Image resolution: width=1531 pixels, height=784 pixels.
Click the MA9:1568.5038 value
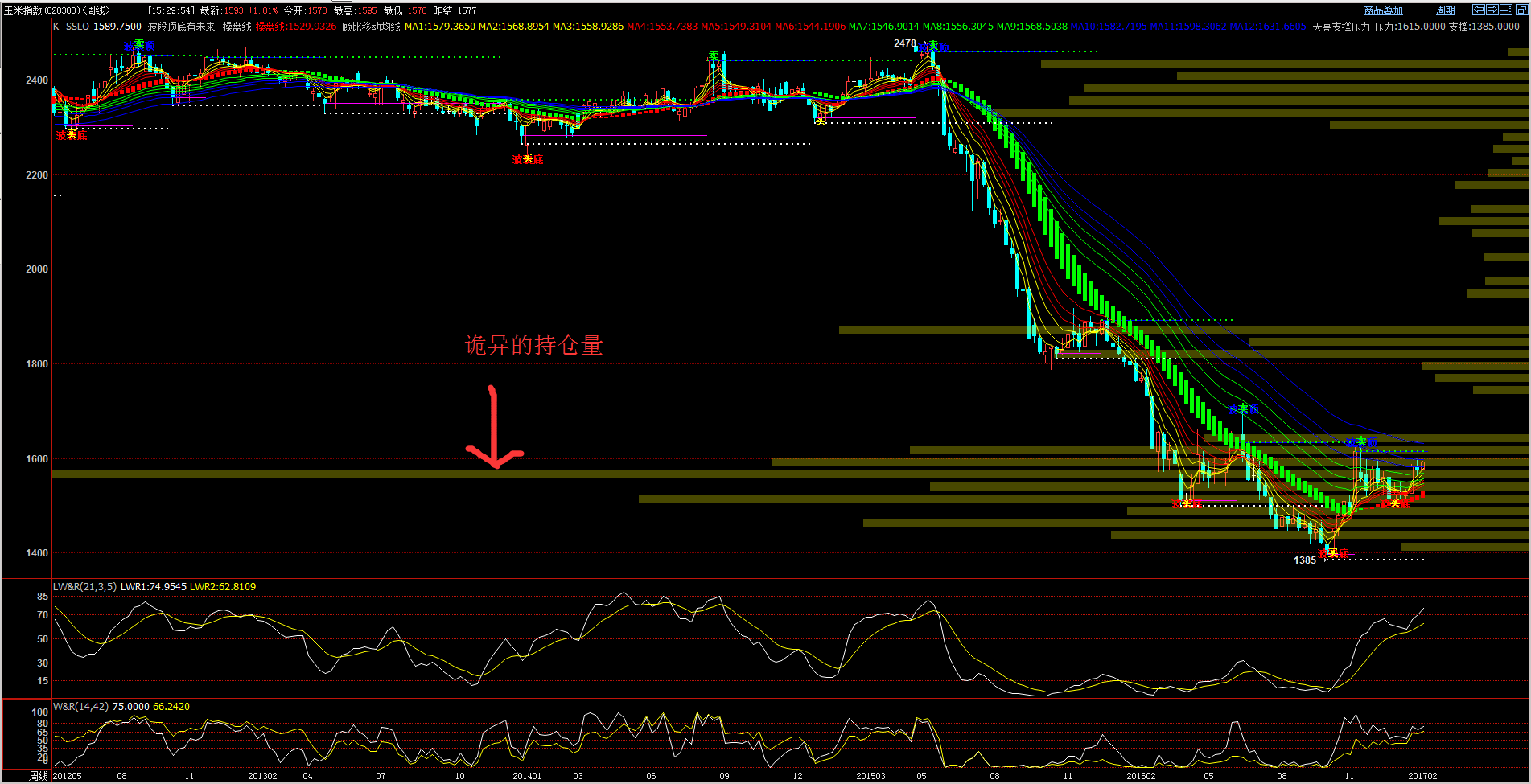point(1031,27)
